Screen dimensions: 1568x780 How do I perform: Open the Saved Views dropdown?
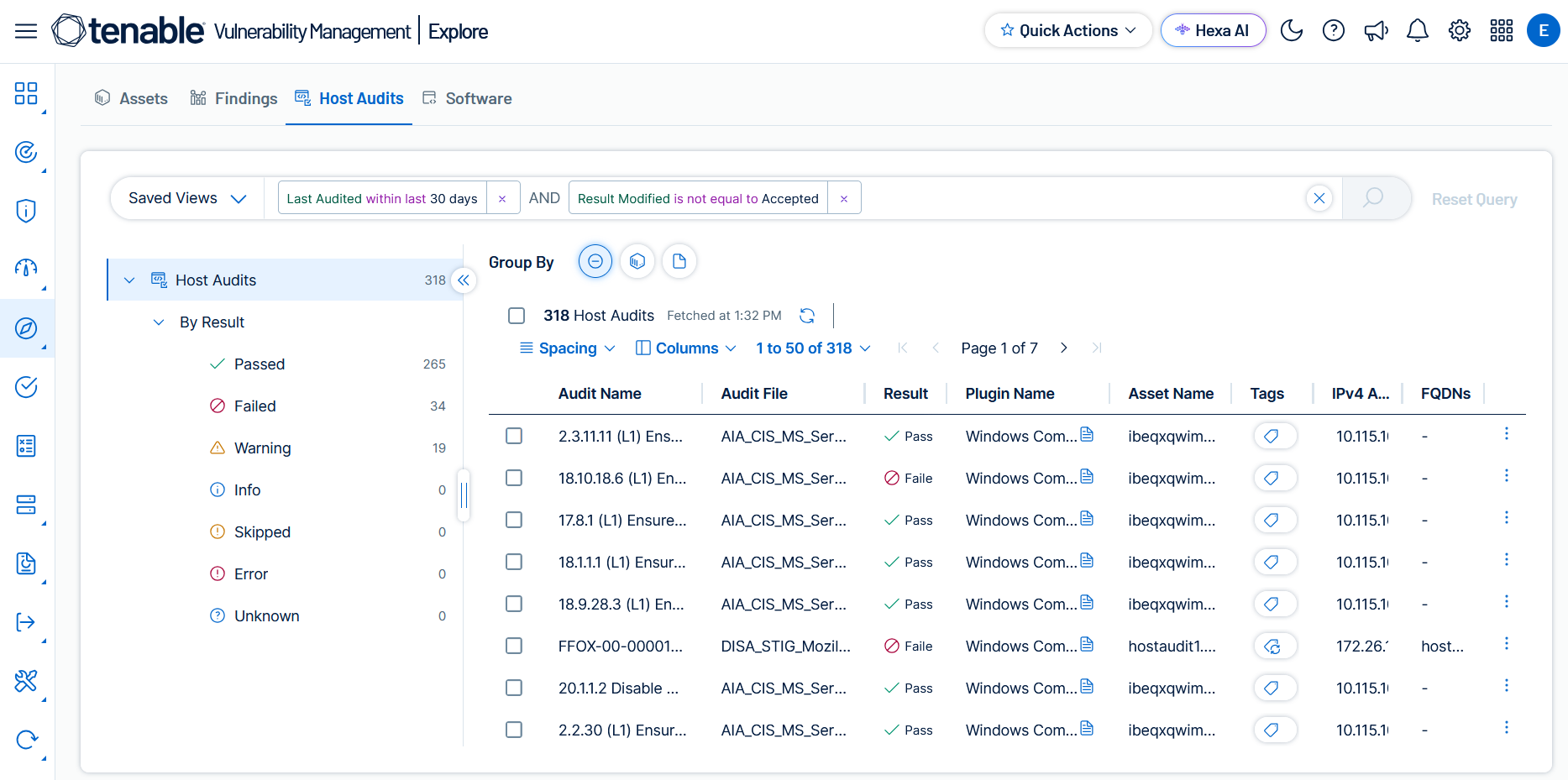[187, 198]
